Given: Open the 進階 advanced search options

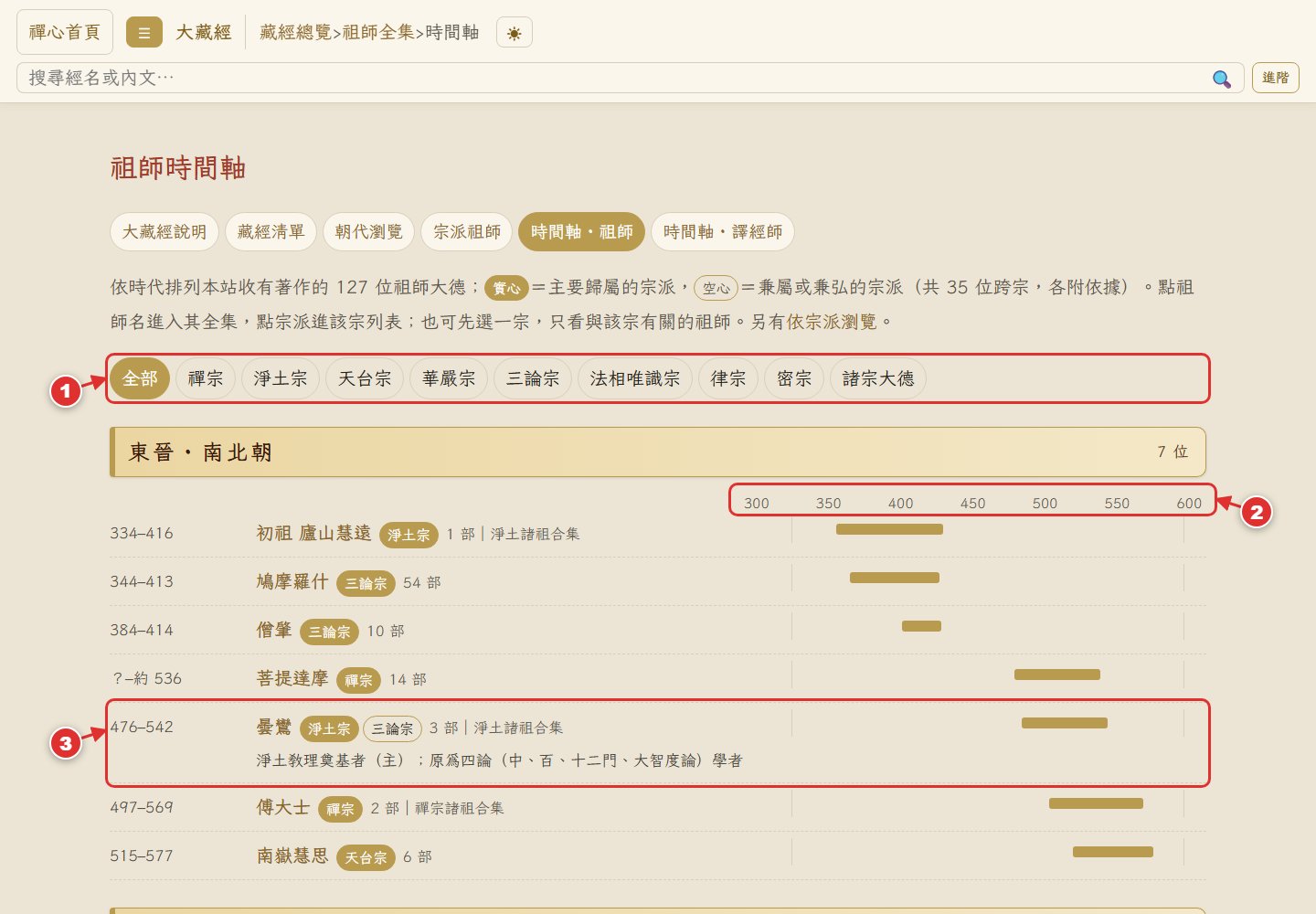Looking at the screenshot, I should click(x=1275, y=78).
